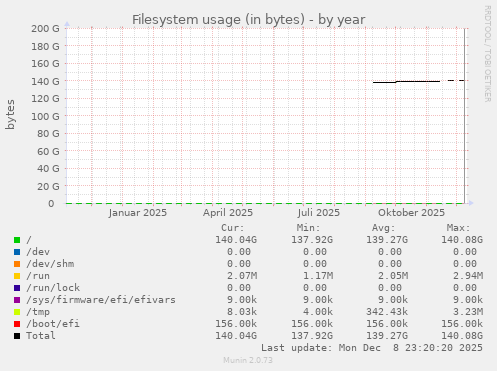497x371 pixels.
Task: Click the 'Total' legend label
Action: (x=41, y=336)
